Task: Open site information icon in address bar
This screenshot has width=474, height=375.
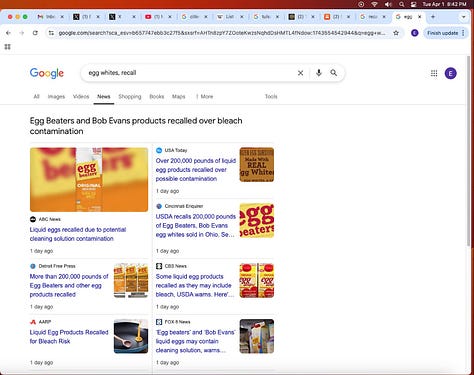Action: 51,33
